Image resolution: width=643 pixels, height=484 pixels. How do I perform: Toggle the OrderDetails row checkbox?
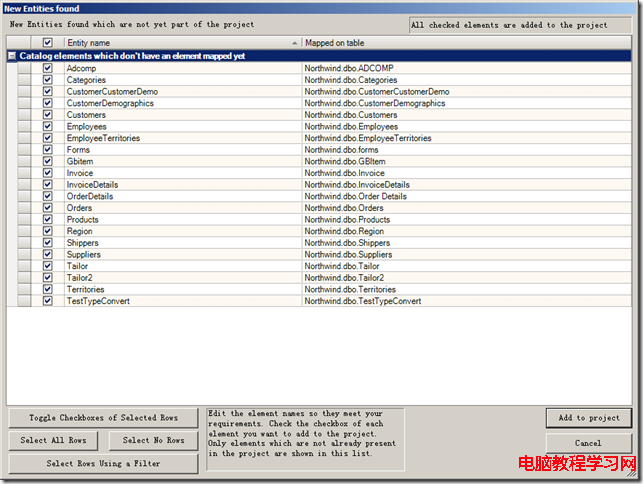point(48,196)
